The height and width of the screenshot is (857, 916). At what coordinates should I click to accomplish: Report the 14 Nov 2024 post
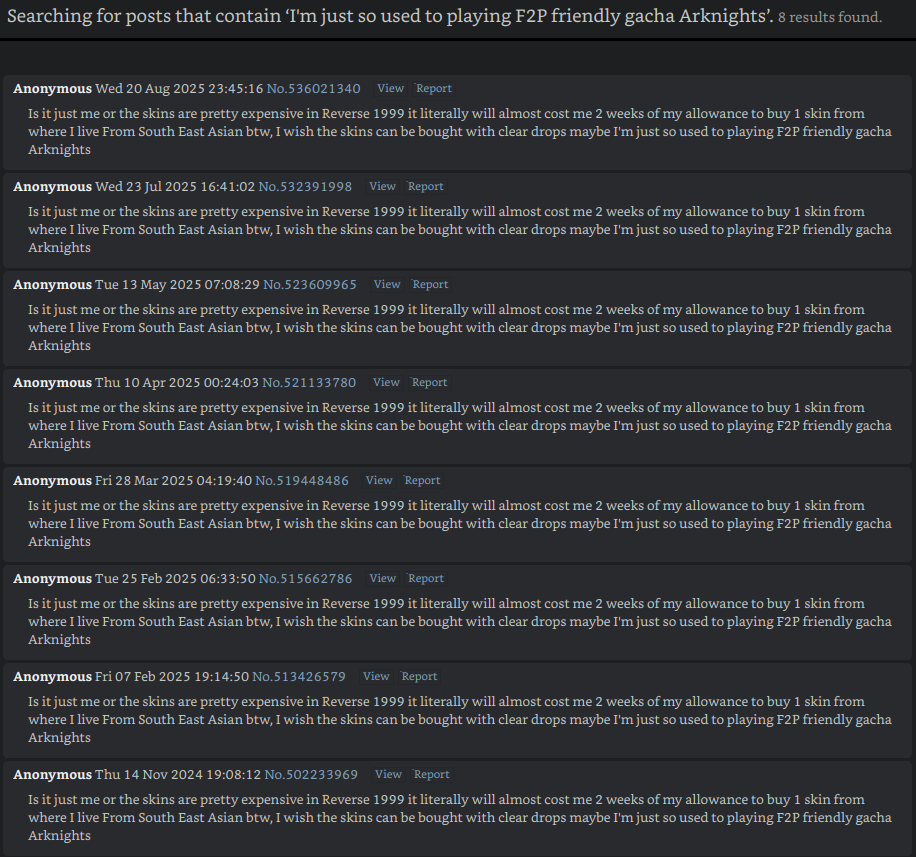[431, 774]
